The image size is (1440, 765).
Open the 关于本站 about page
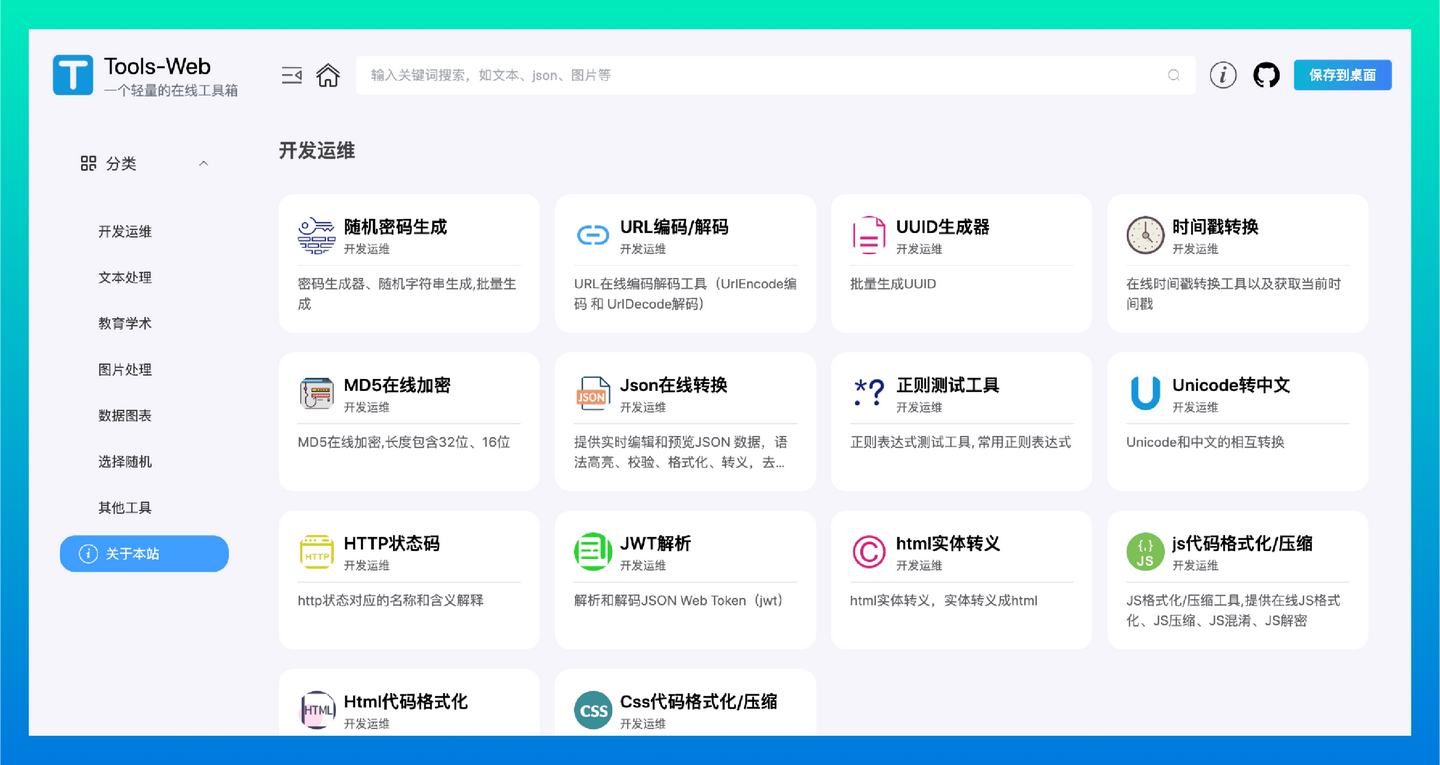[144, 554]
